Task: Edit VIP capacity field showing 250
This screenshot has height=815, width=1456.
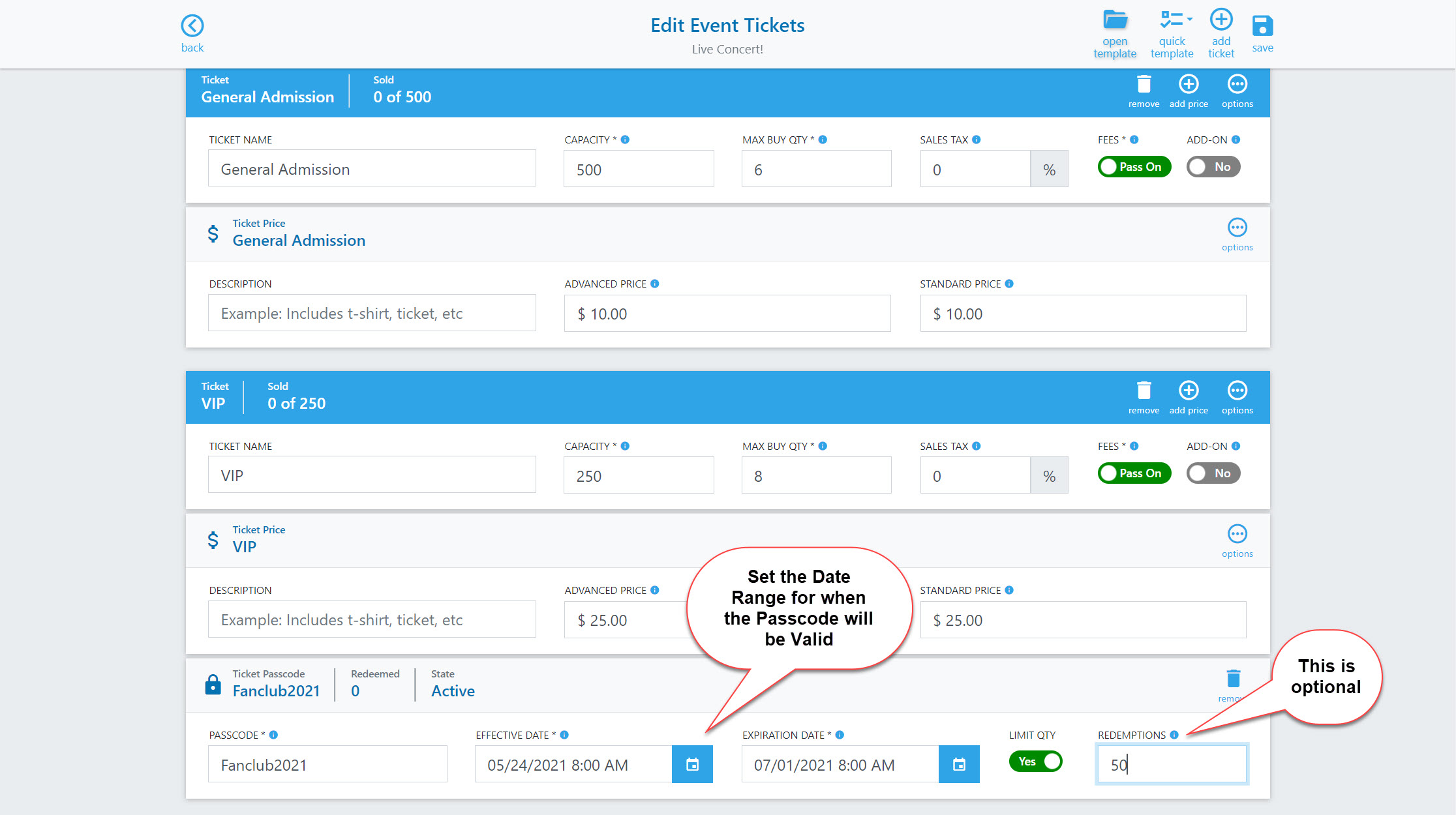Action: [639, 475]
